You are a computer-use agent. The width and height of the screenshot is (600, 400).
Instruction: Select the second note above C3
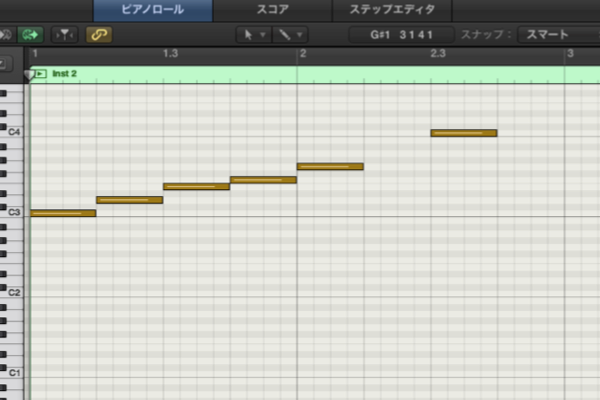coord(130,200)
